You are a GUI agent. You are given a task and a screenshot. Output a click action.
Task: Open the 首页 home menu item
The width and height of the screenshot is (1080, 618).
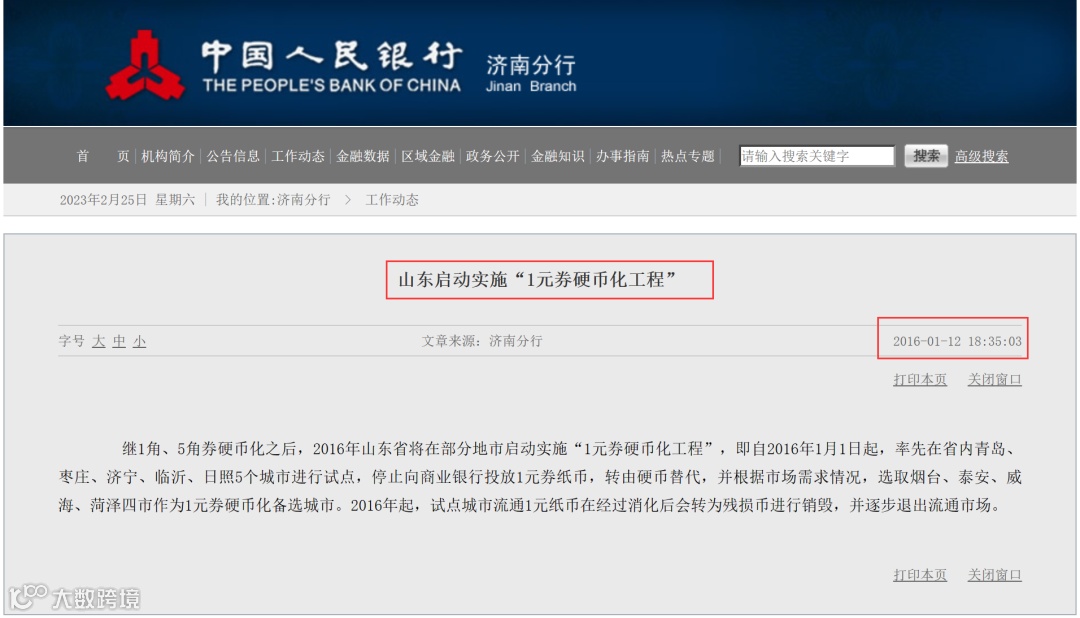[x=103, y=156]
